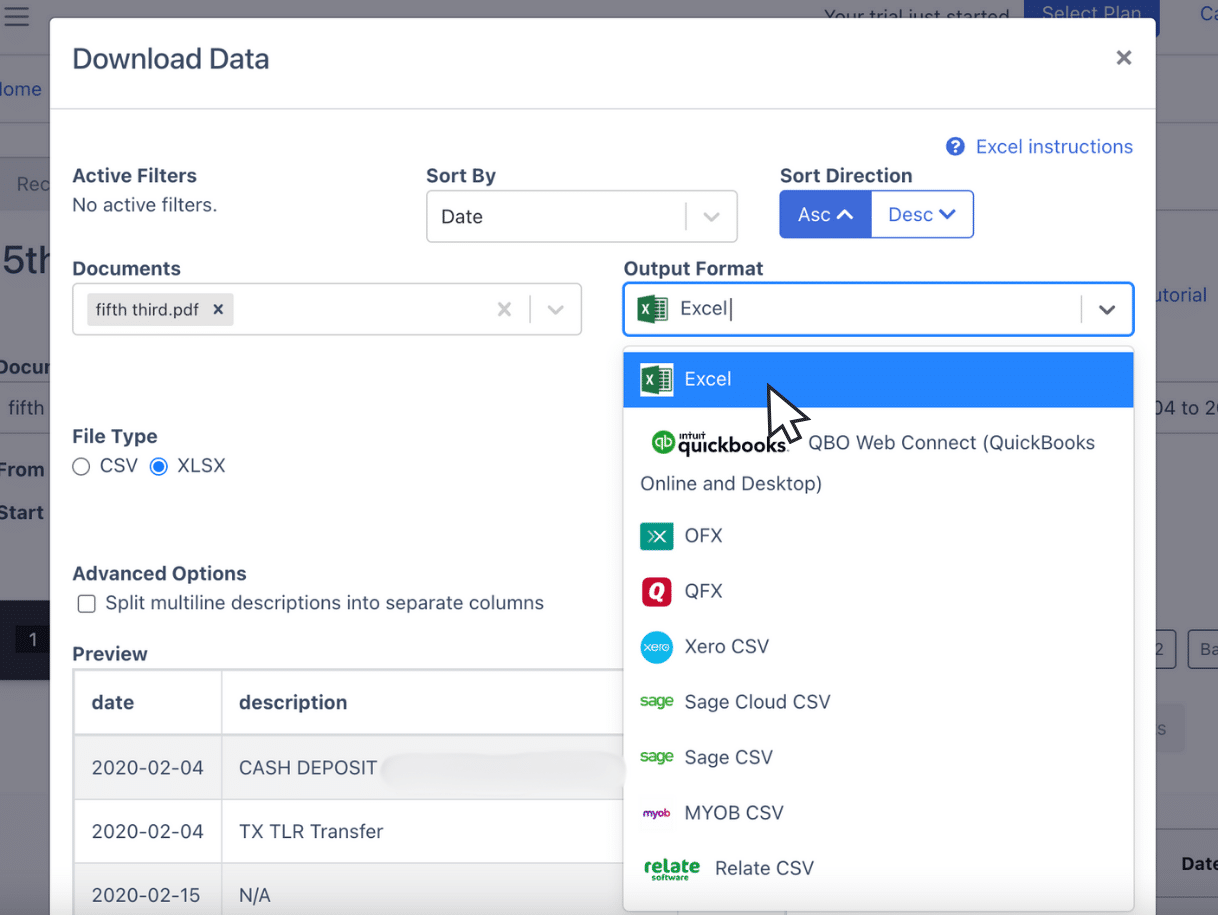1218x915 pixels.
Task: Click the MYOB logo icon
Action: click(656, 813)
